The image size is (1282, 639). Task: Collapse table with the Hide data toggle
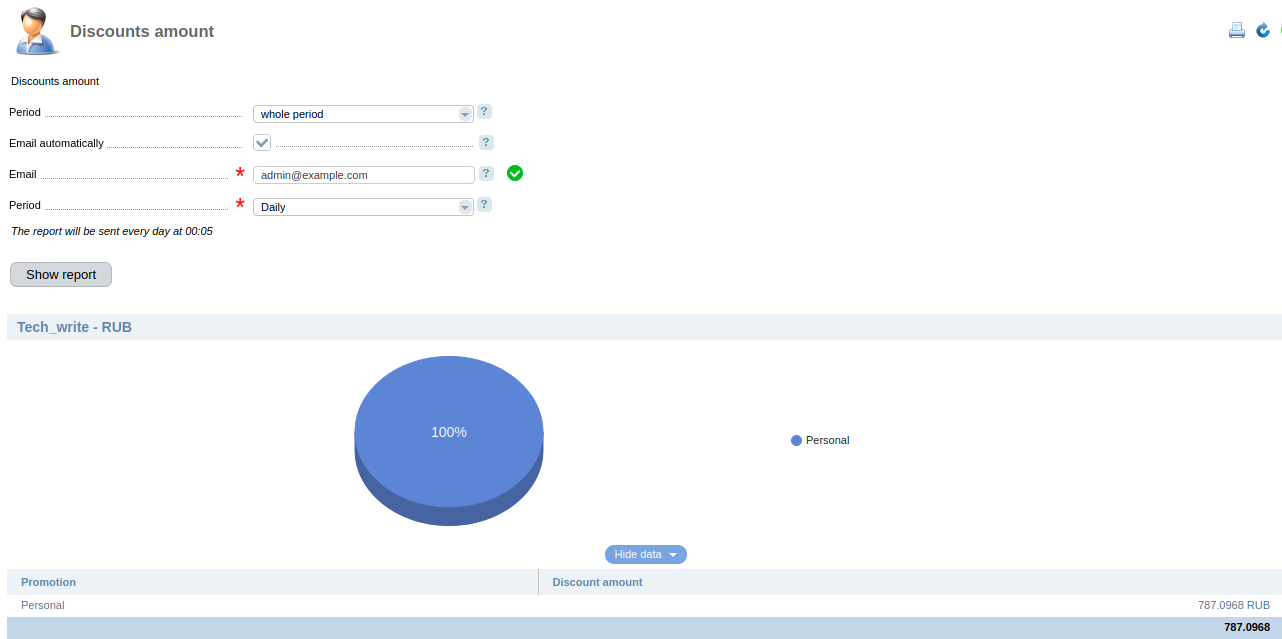[646, 554]
